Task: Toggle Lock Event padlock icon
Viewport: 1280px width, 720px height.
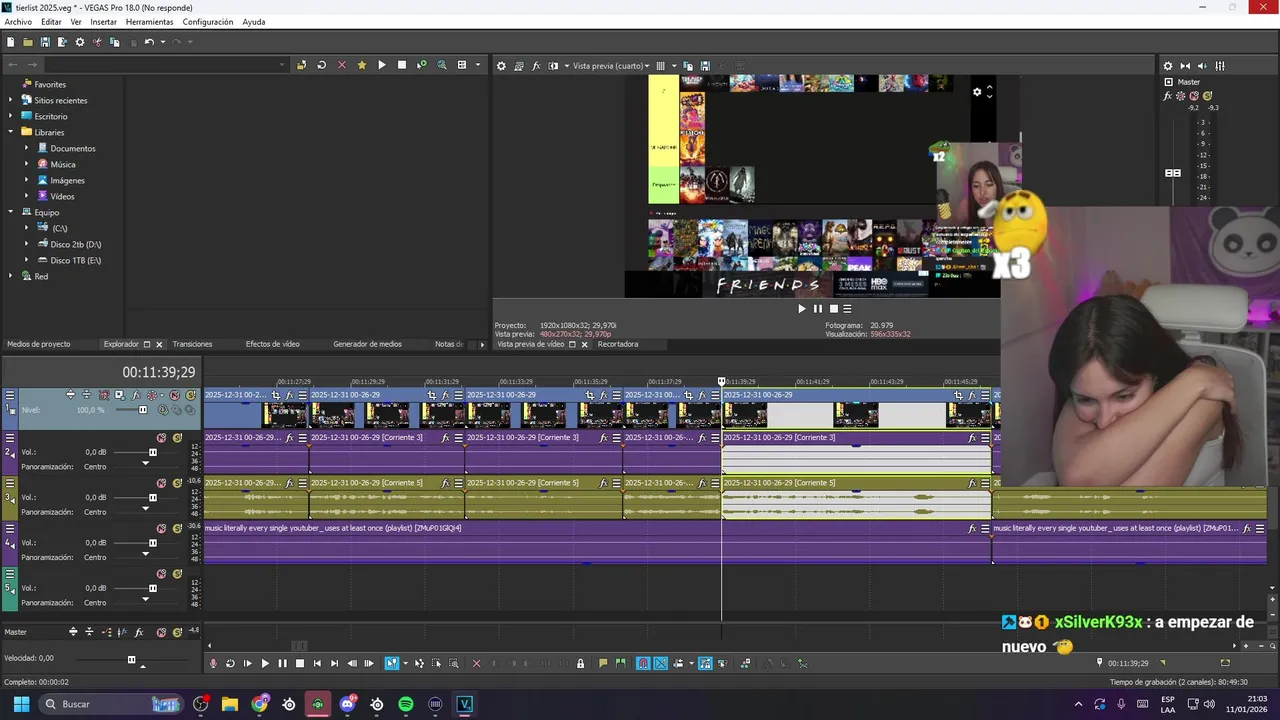Action: [580, 663]
